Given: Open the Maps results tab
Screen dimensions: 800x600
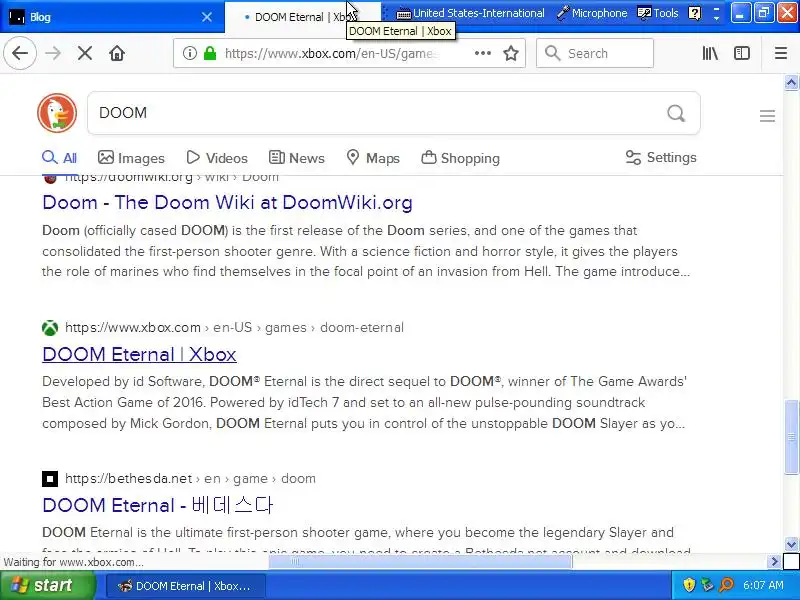Looking at the screenshot, I should 372,158.
